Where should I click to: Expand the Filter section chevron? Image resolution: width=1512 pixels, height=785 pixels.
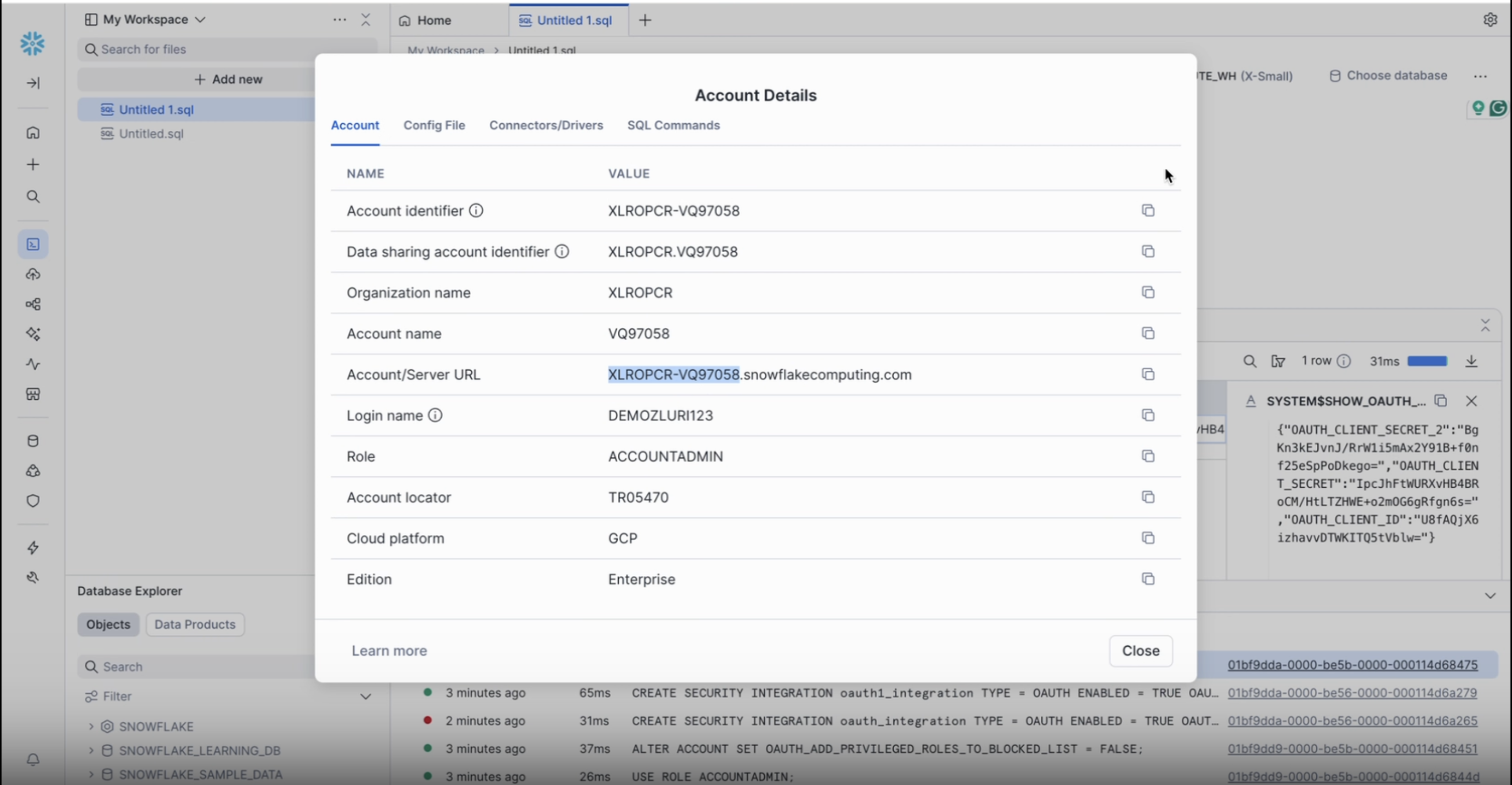(365, 696)
